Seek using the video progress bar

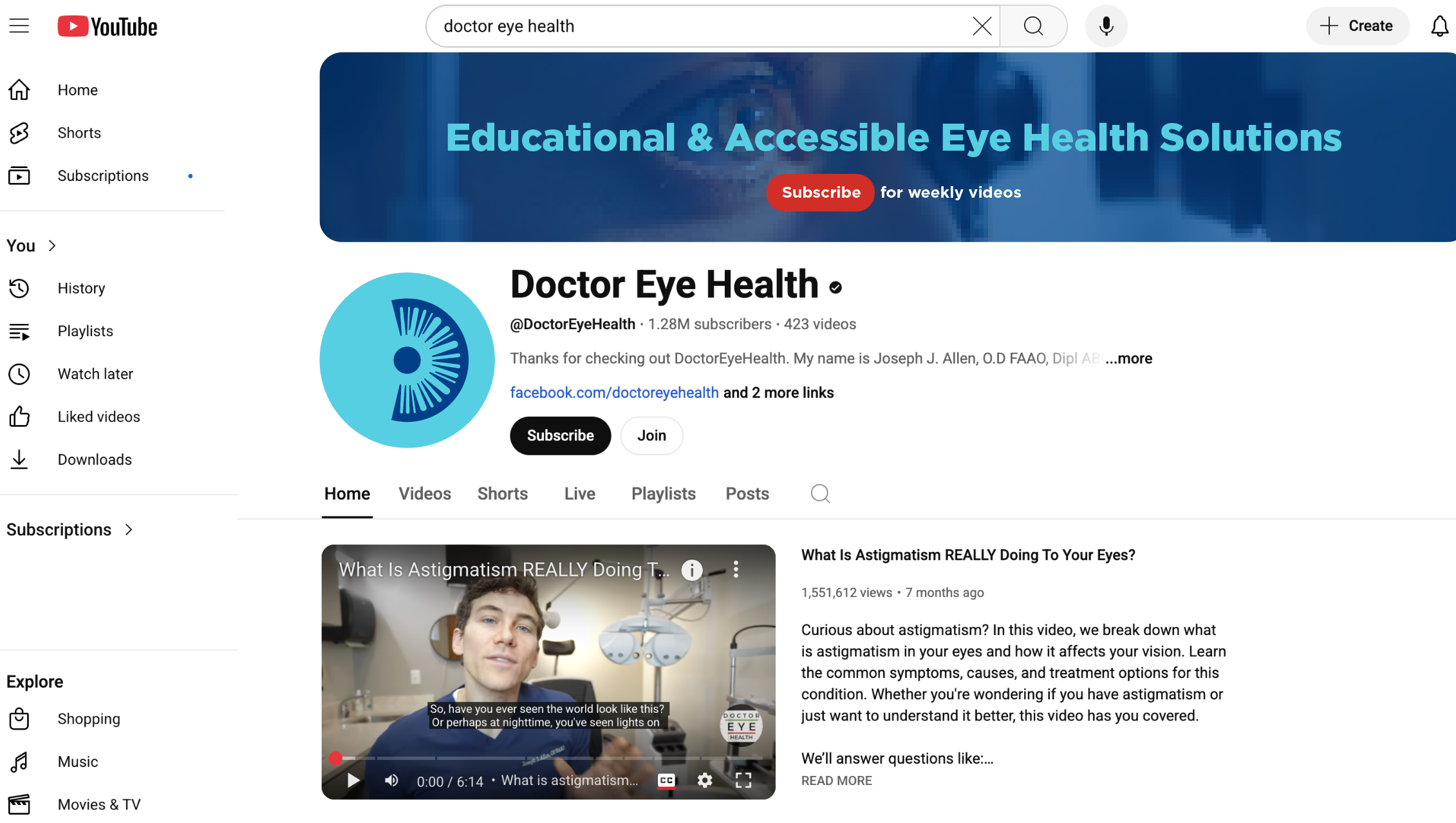pyautogui.click(x=548, y=758)
